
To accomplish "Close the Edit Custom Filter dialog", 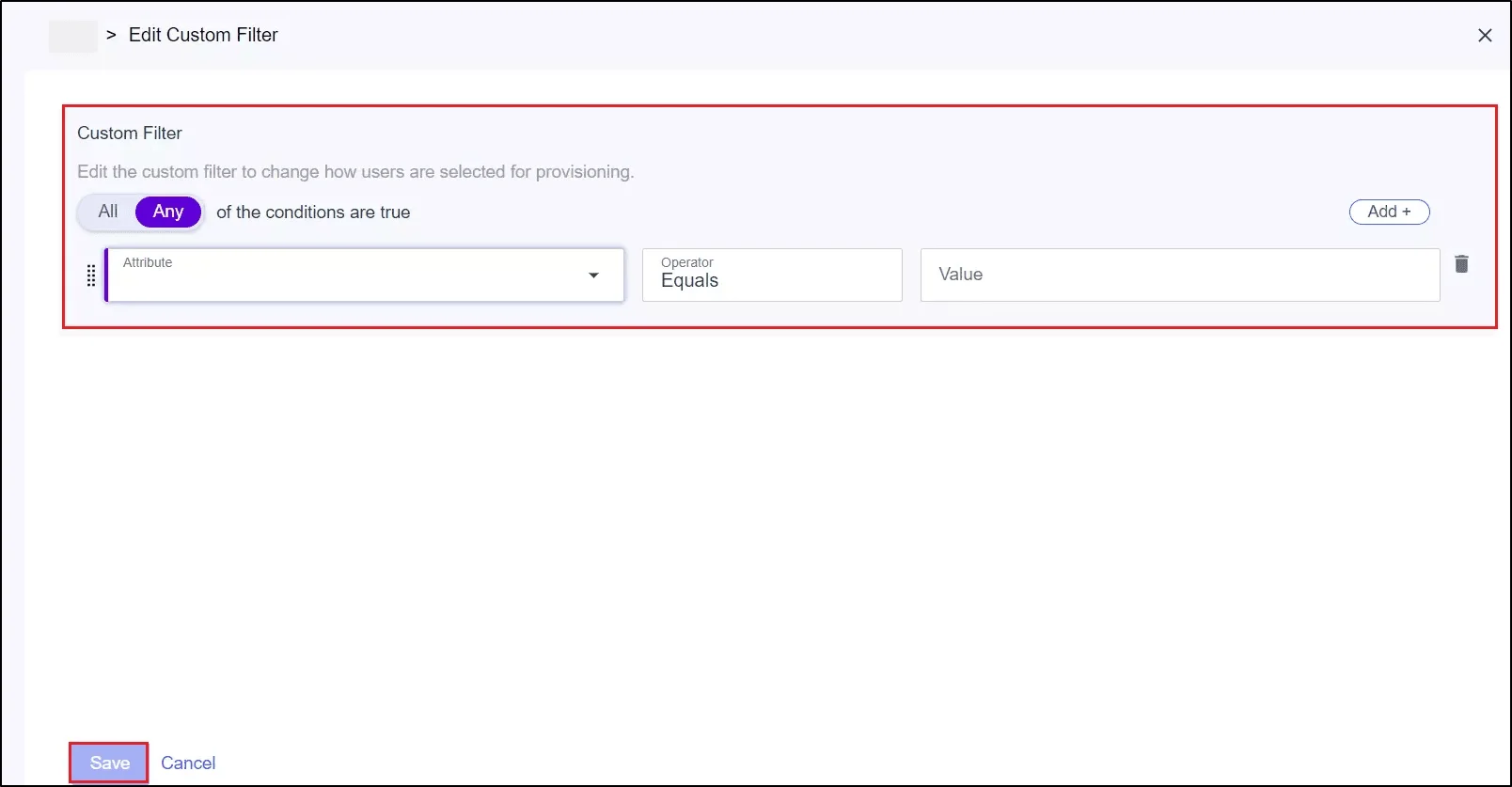I will click(1485, 35).
